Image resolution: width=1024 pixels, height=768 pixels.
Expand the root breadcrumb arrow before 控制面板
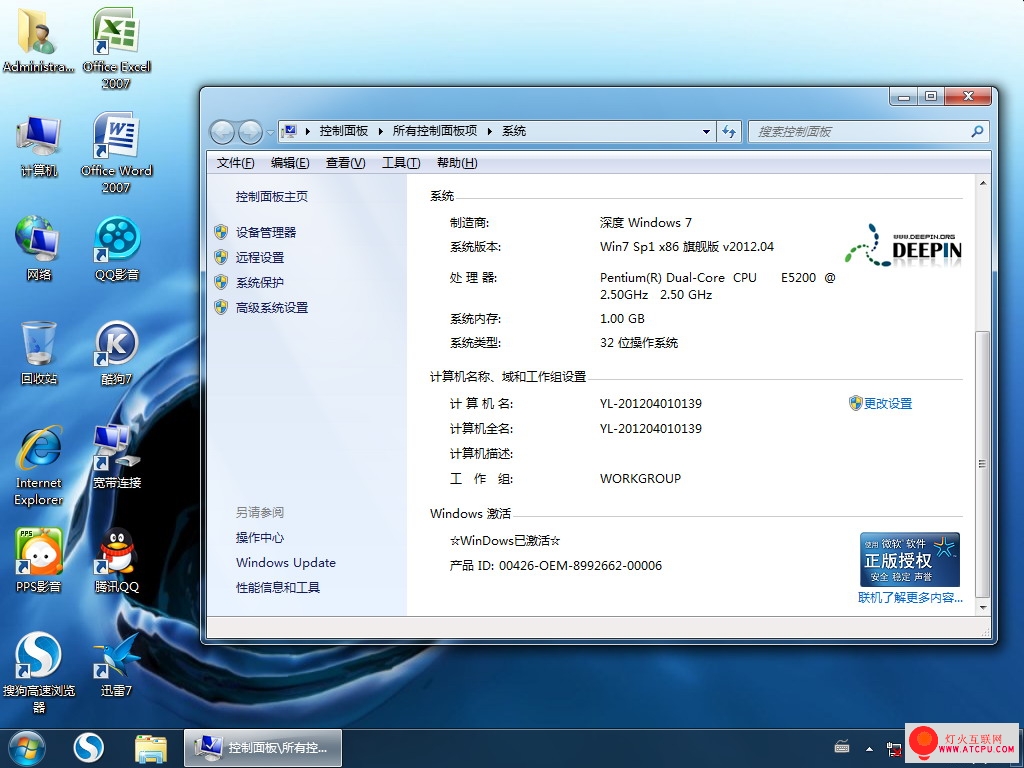click(x=308, y=131)
